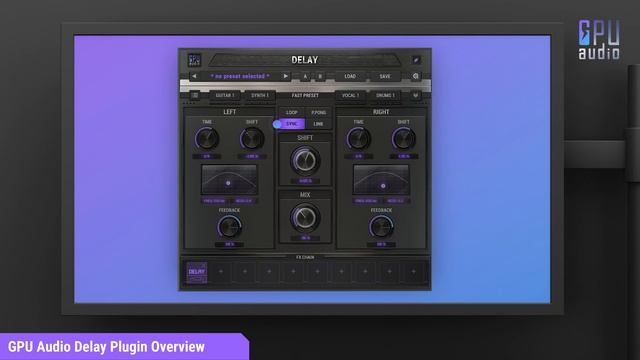The height and width of the screenshot is (360, 640).
Task: Click the SAVE button
Action: (x=385, y=76)
